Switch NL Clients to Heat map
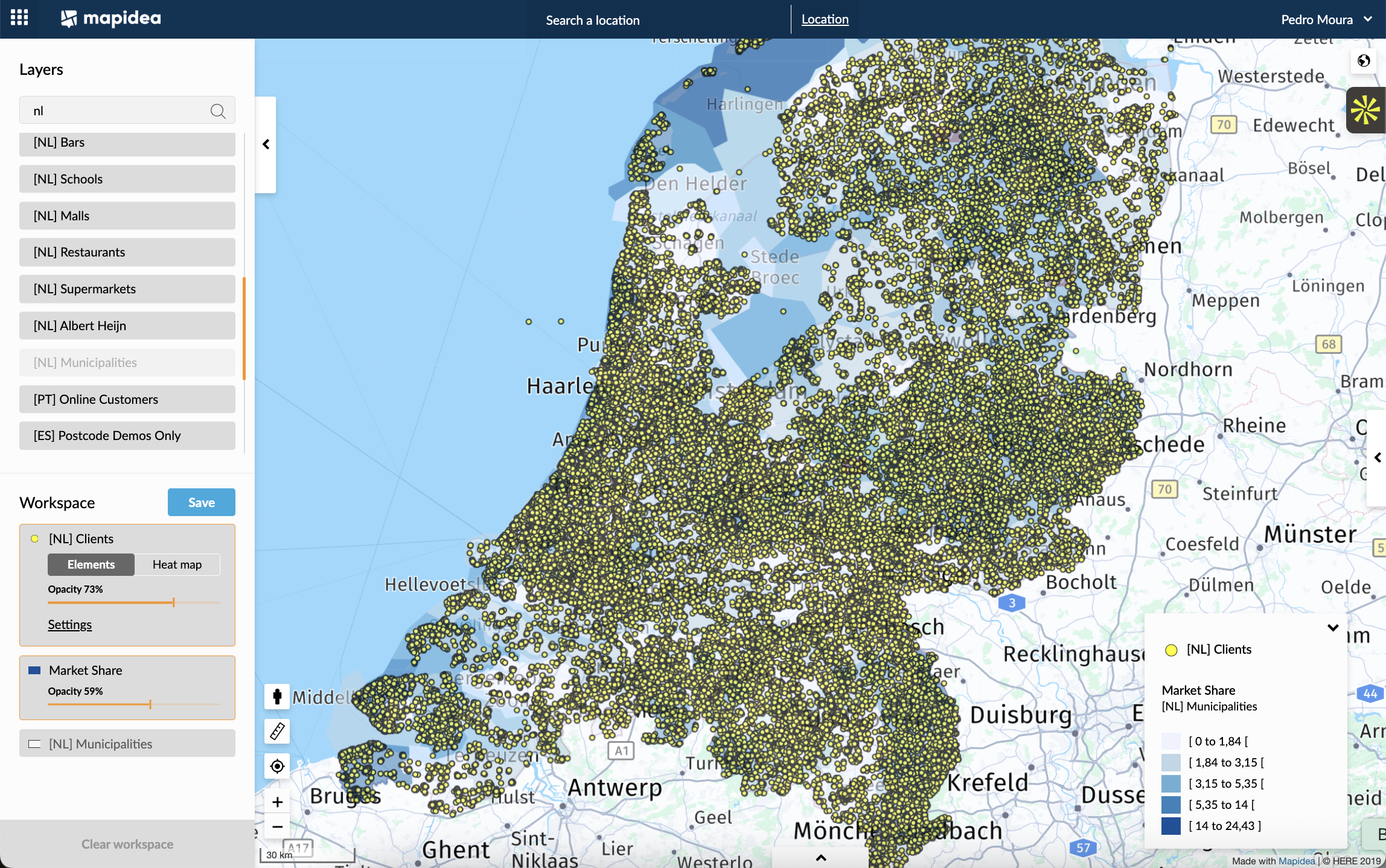This screenshot has height=868, width=1386. coord(177,564)
